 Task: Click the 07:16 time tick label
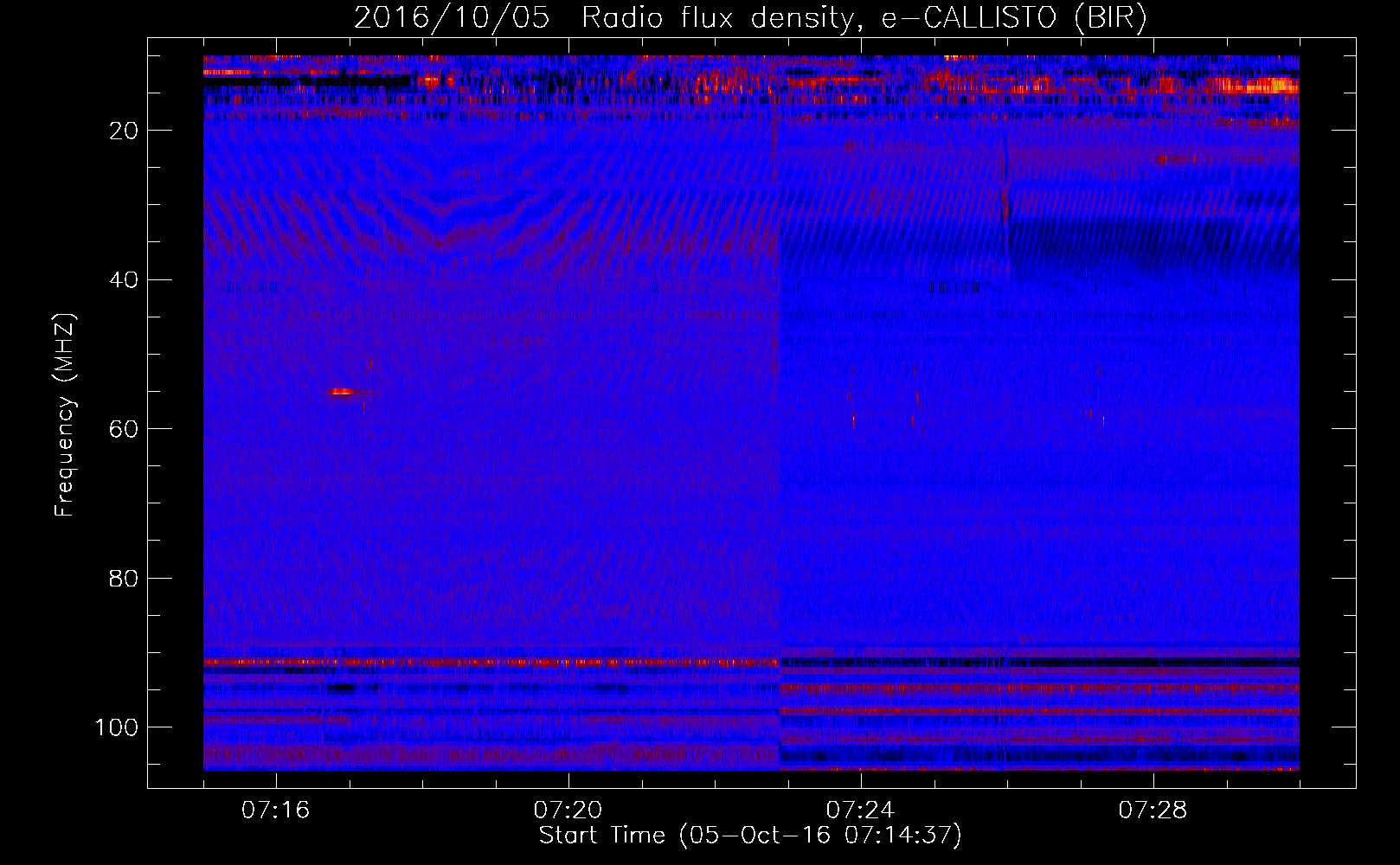click(275, 810)
